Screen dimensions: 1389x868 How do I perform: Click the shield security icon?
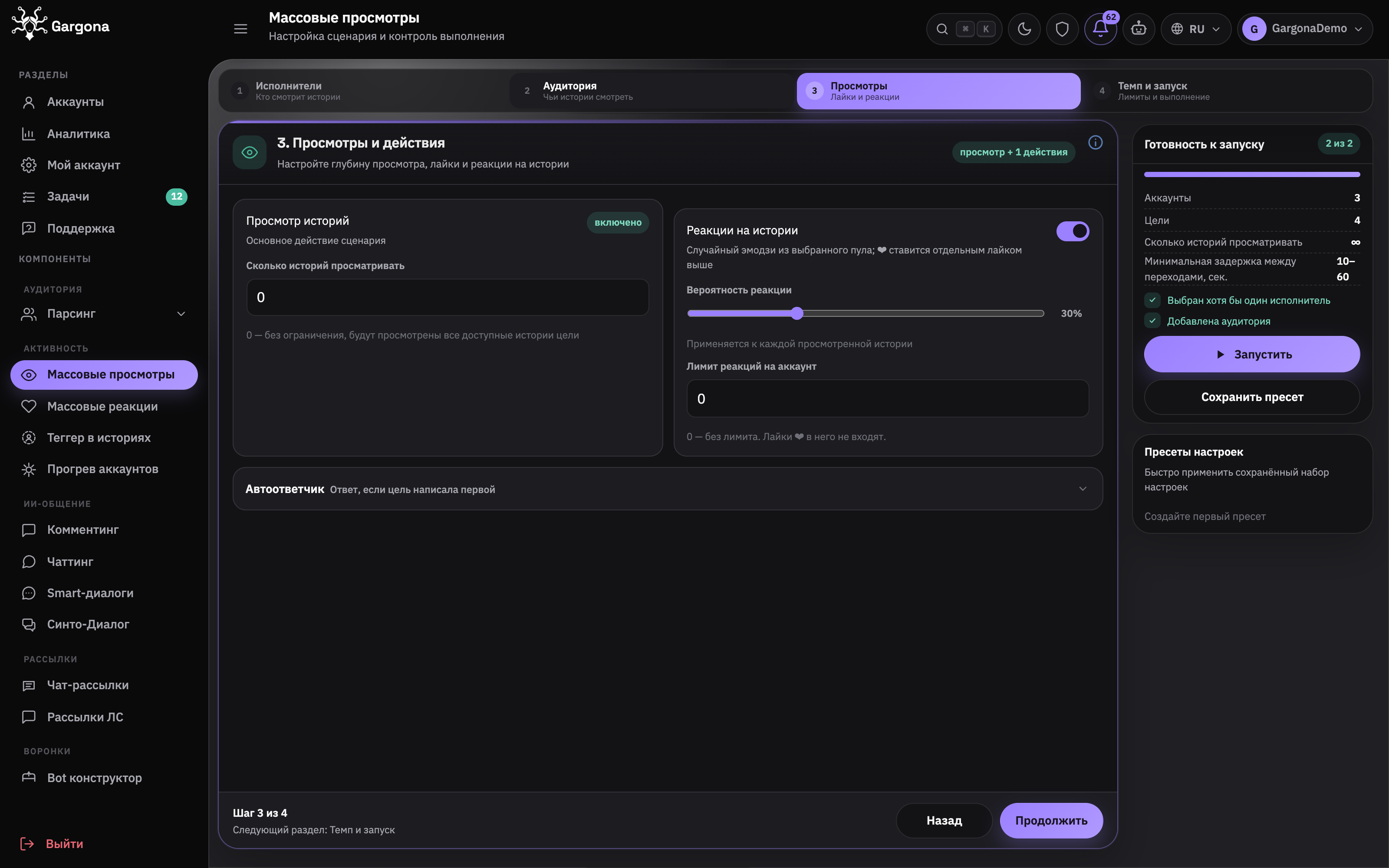point(1063,29)
